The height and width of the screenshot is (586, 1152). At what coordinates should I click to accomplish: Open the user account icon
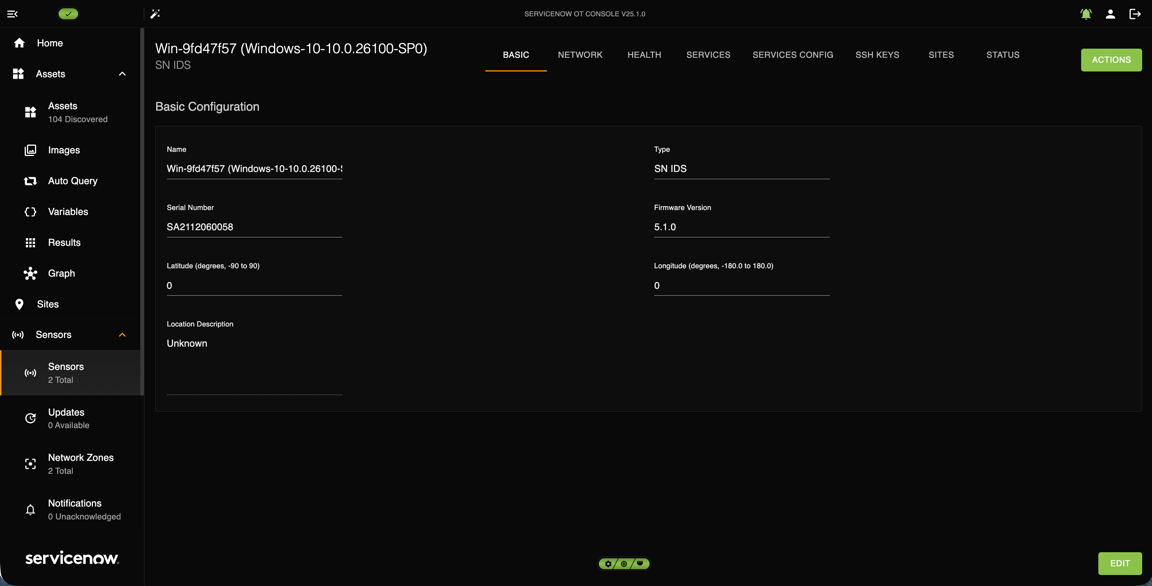[1110, 14]
